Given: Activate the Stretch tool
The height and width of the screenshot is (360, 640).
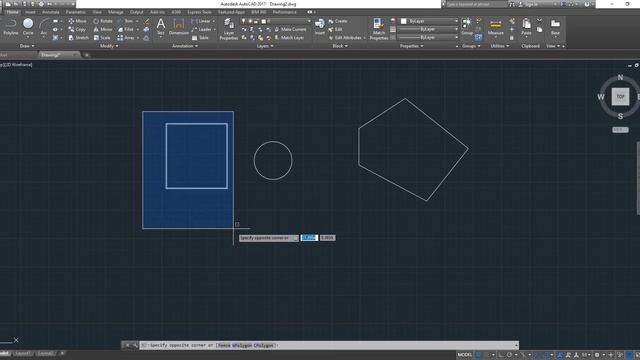Looking at the screenshot, I should [78, 38].
